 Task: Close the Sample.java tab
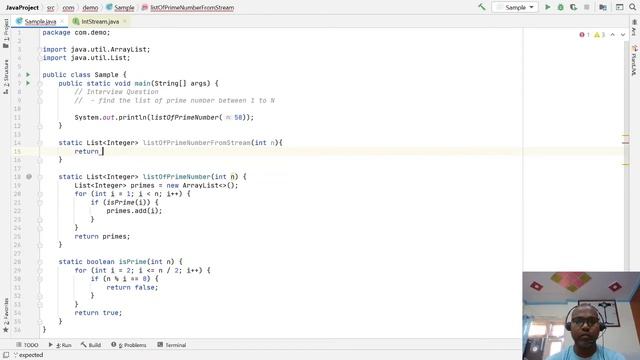click(62, 21)
